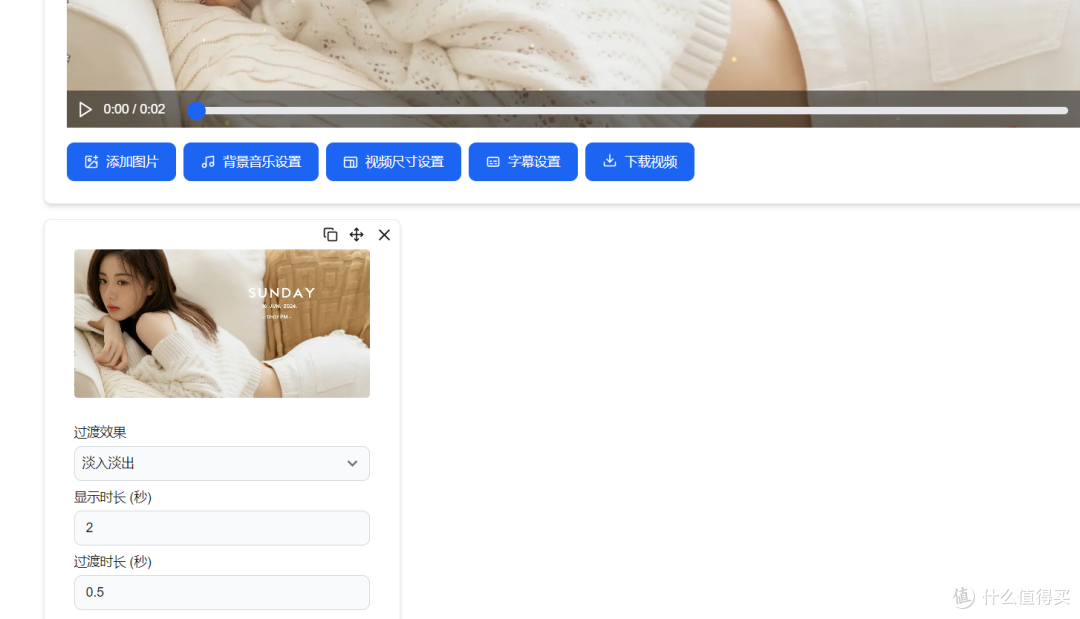The image size is (1080, 619).
Task: Select the SUNDAY image thumbnail
Action: pyautogui.click(x=222, y=324)
